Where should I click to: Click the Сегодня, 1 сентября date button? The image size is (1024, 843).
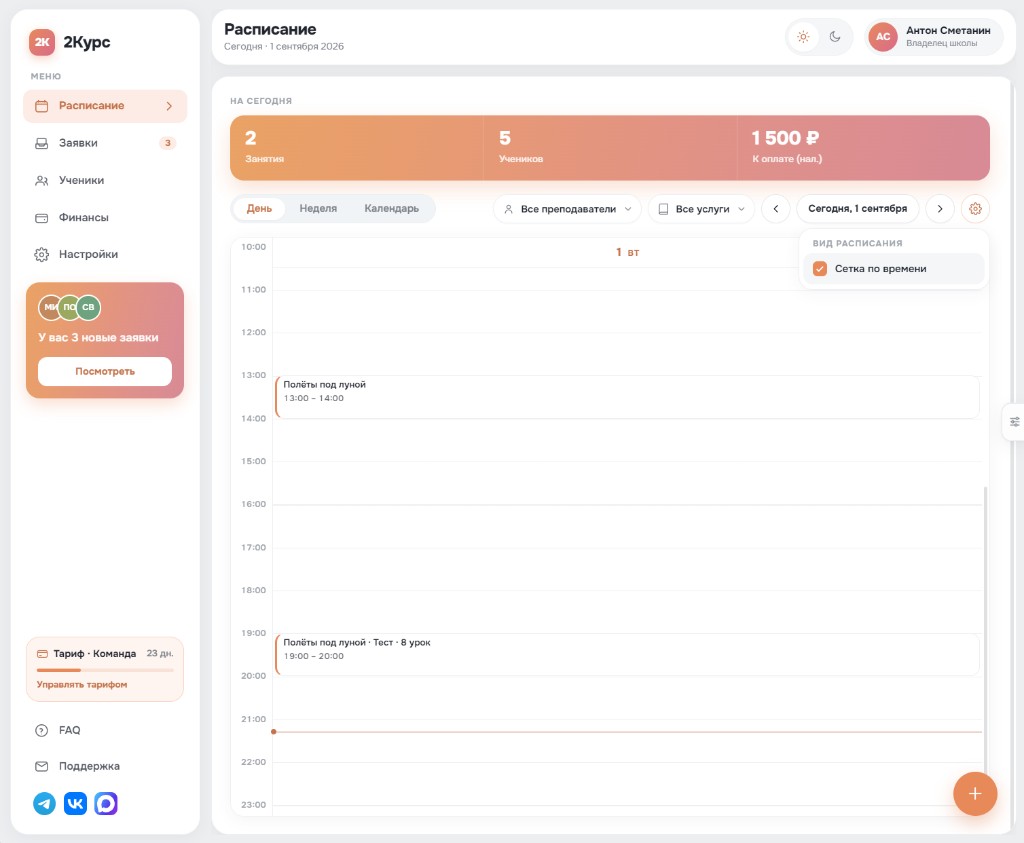pyautogui.click(x=857, y=209)
